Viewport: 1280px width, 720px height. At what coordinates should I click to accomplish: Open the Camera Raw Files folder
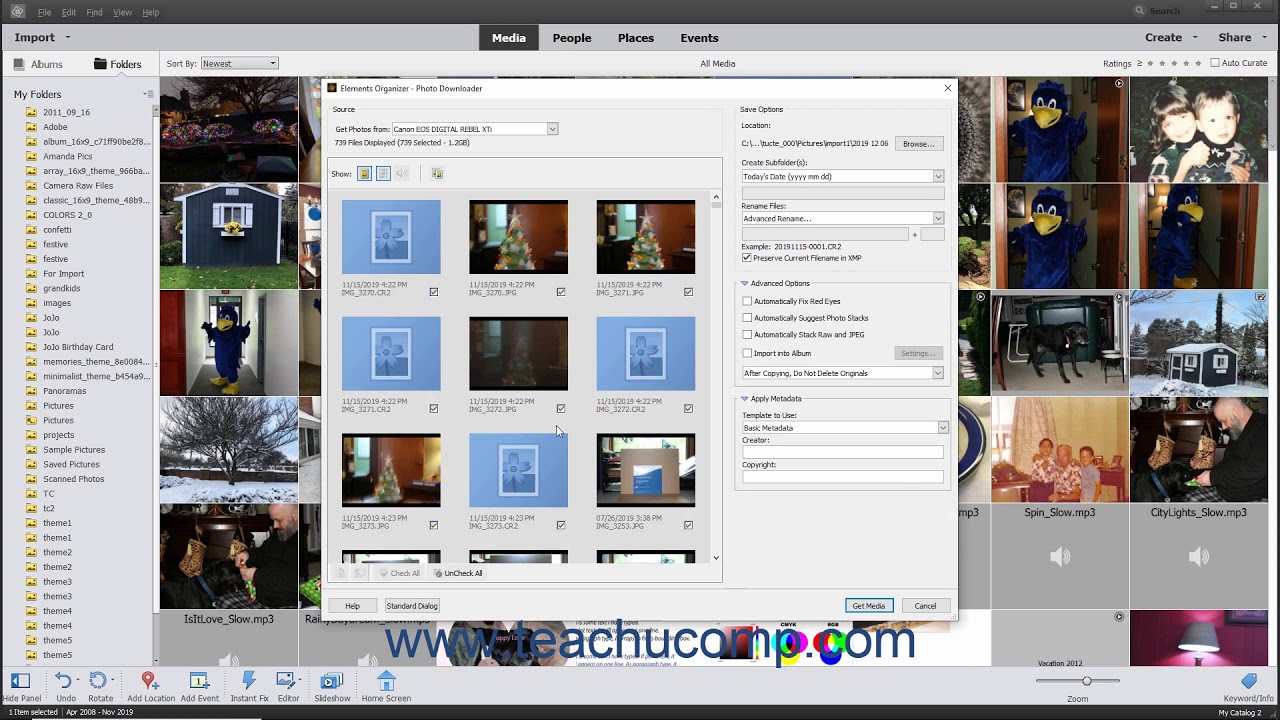coord(78,186)
